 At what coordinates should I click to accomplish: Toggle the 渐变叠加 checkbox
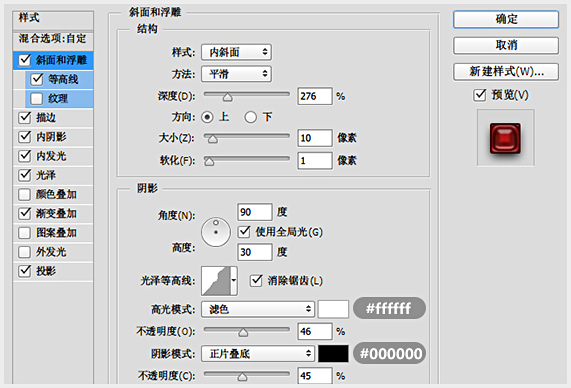24,213
